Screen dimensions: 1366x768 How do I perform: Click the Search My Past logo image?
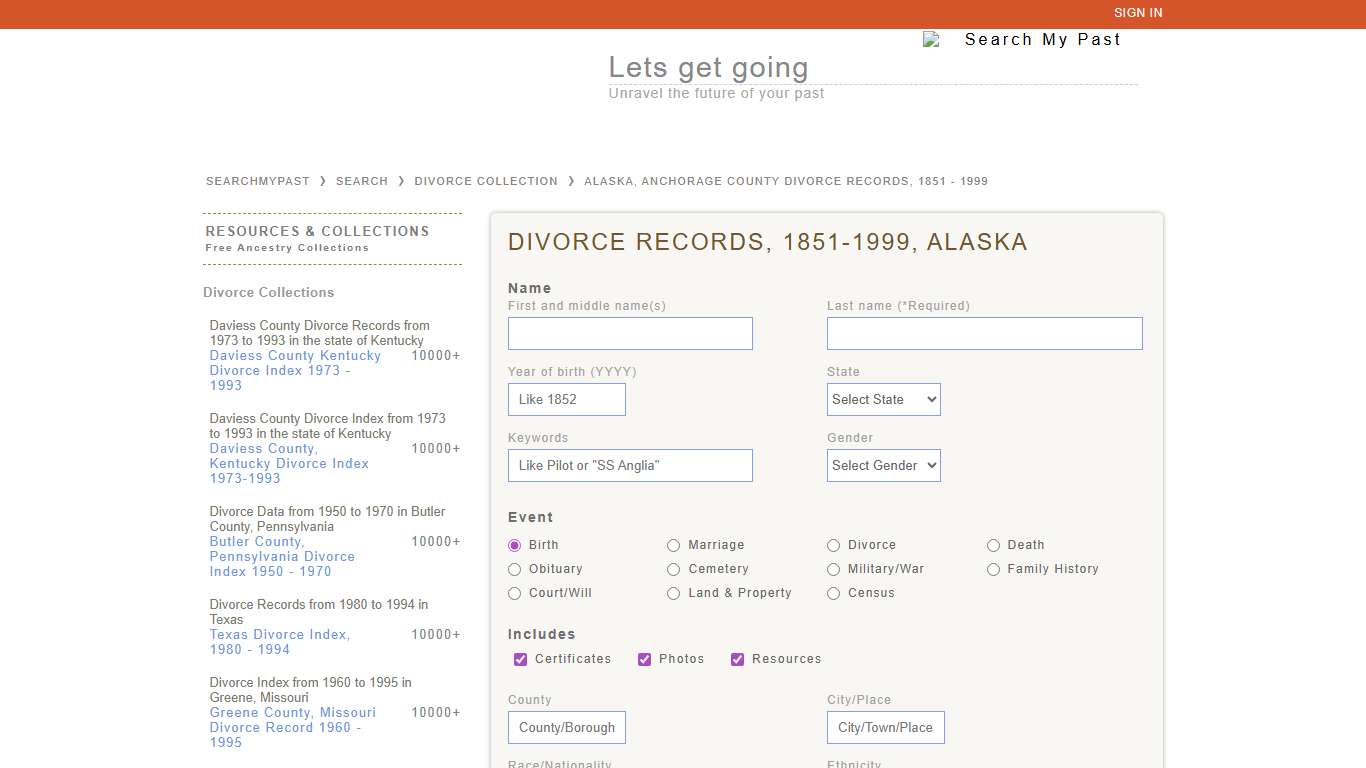coord(1022,39)
